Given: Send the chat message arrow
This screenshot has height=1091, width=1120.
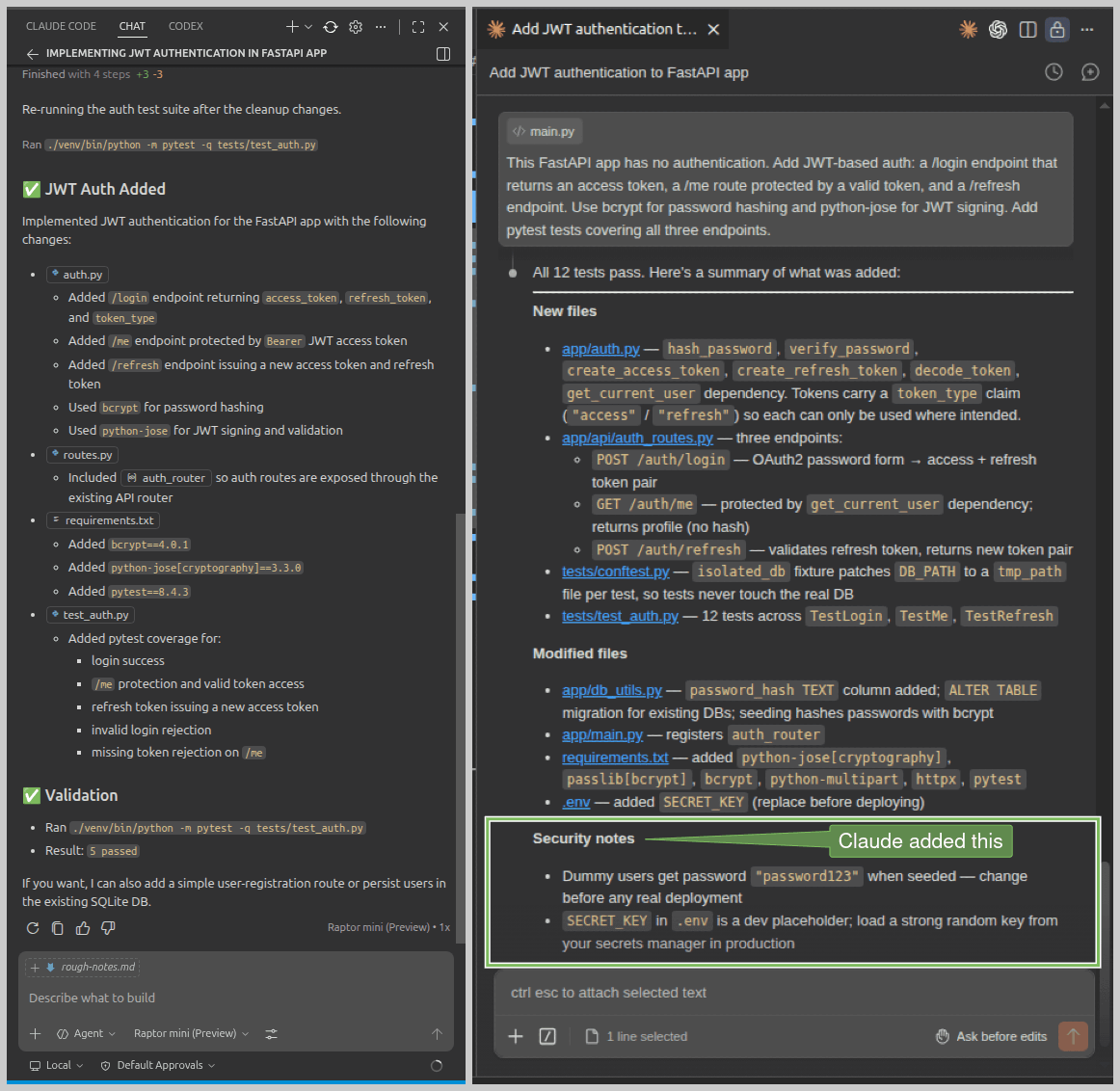Looking at the screenshot, I should click(438, 1034).
